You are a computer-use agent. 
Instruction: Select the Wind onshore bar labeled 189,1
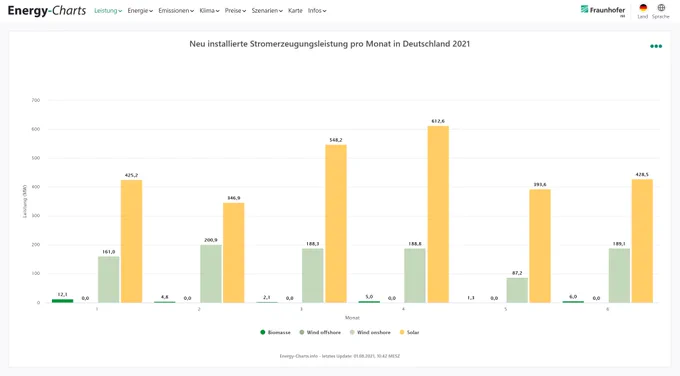point(619,275)
